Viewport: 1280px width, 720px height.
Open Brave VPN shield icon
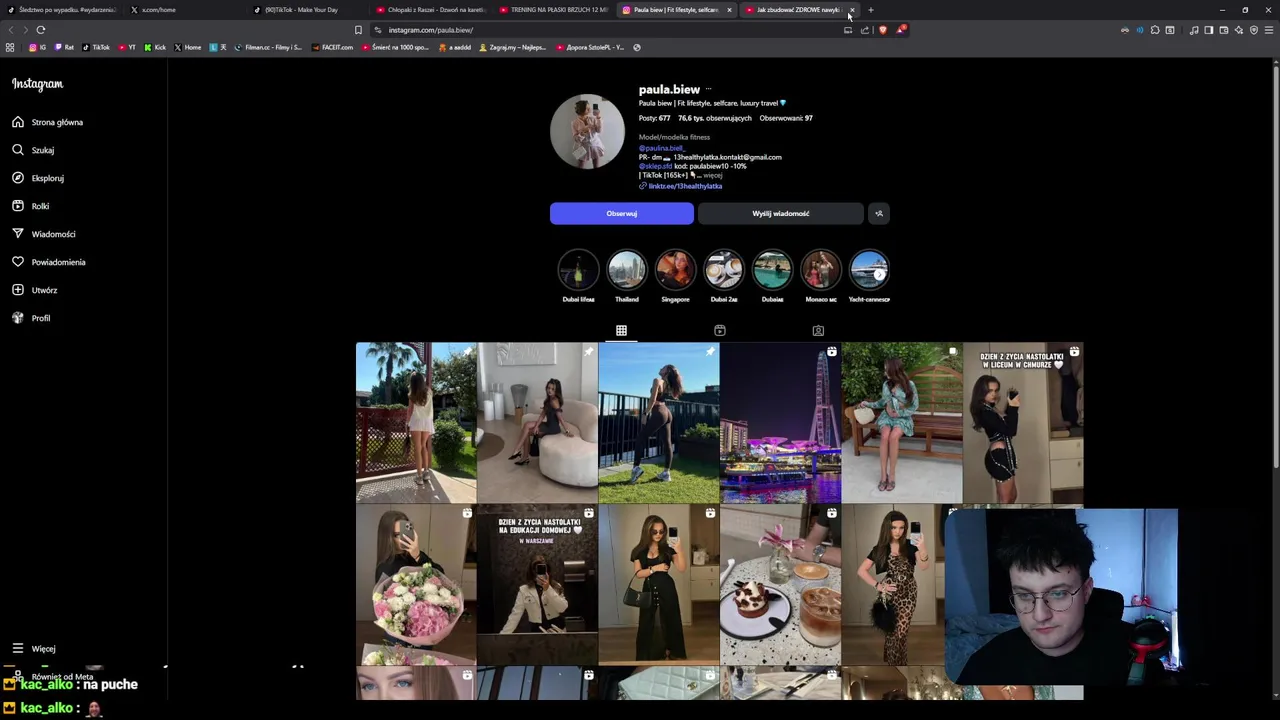1254,30
